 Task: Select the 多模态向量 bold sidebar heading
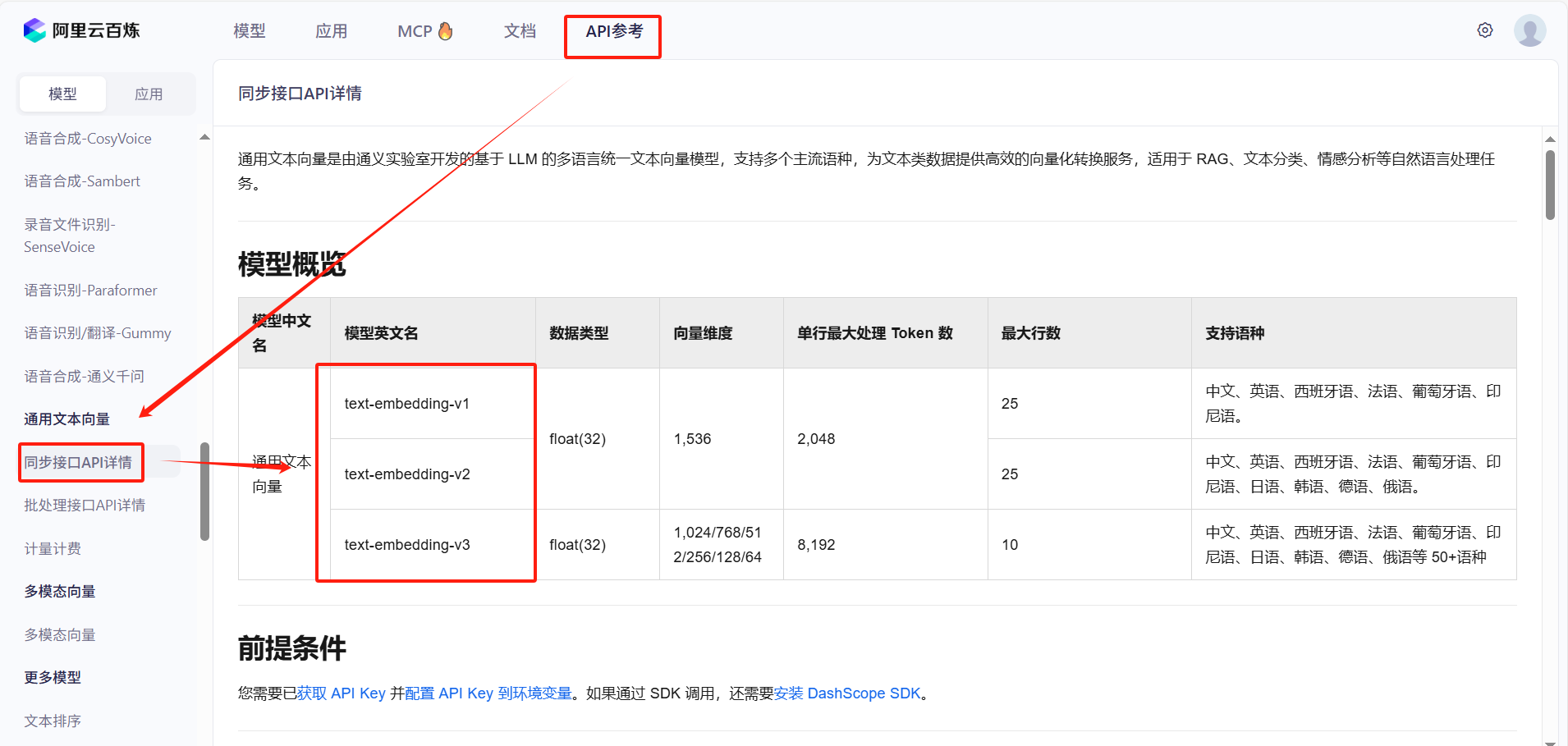(60, 592)
